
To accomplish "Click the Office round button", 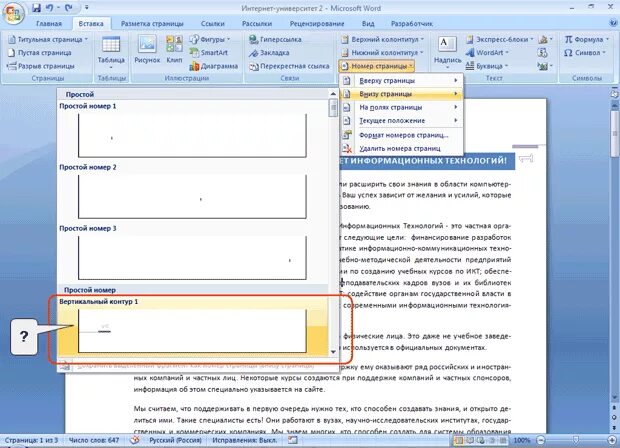I will (13, 12).
